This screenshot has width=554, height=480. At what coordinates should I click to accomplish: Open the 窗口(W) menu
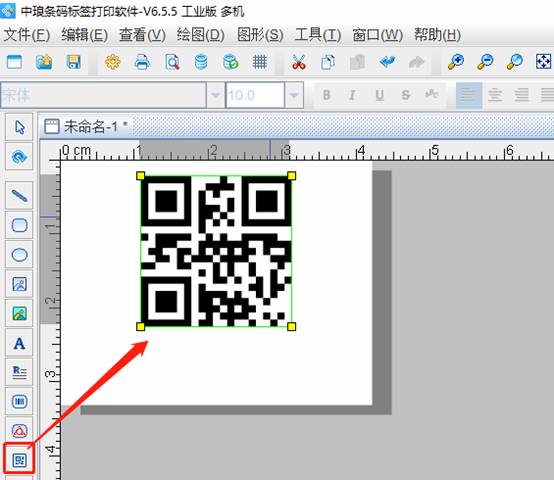(x=377, y=35)
